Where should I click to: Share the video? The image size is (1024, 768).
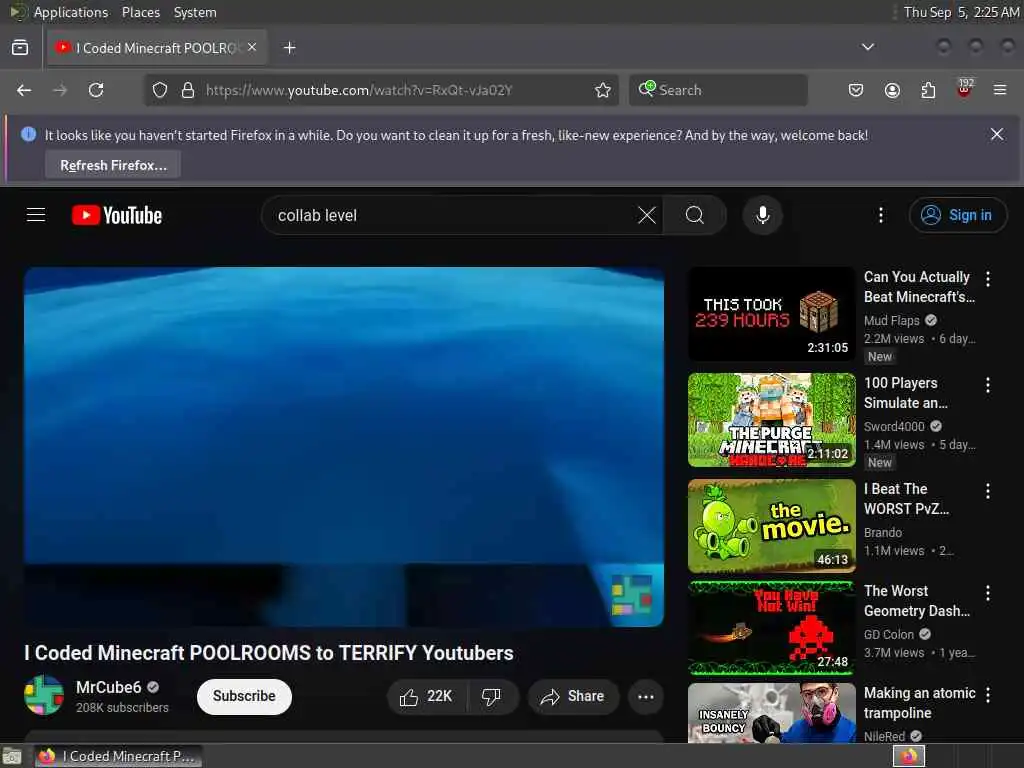point(573,696)
